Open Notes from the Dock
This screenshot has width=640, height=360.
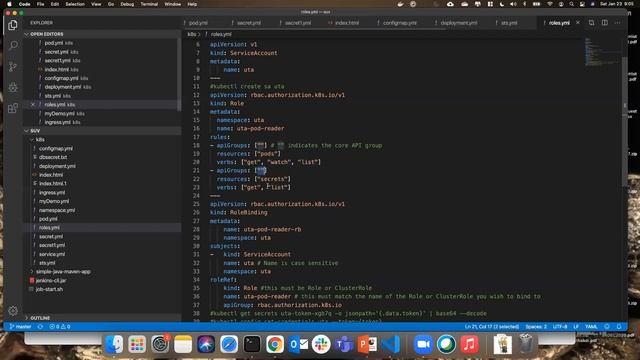(183, 344)
